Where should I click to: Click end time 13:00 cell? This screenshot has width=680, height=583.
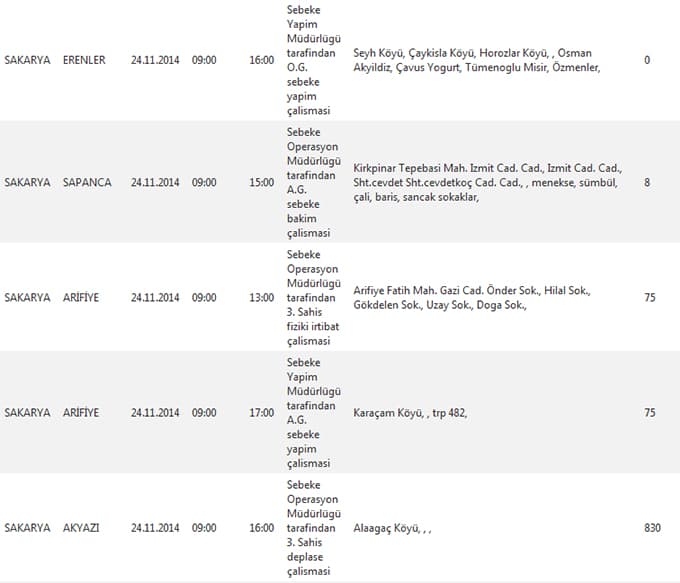pyautogui.click(x=262, y=298)
